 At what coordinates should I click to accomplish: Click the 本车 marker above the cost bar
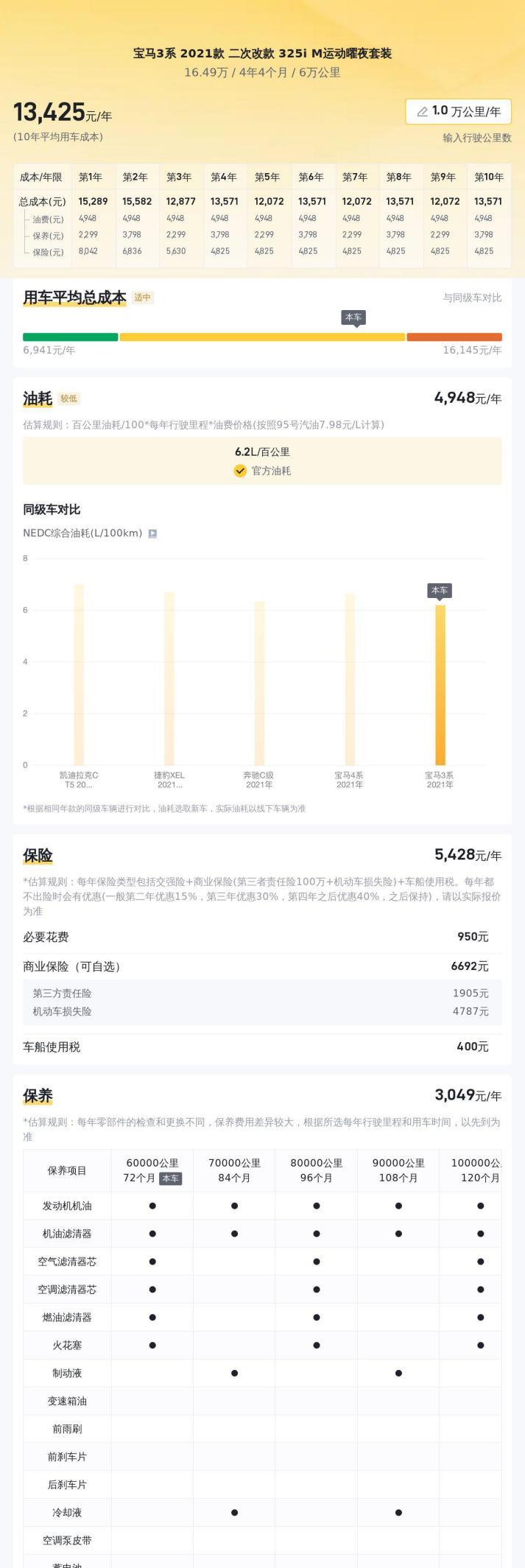353,317
